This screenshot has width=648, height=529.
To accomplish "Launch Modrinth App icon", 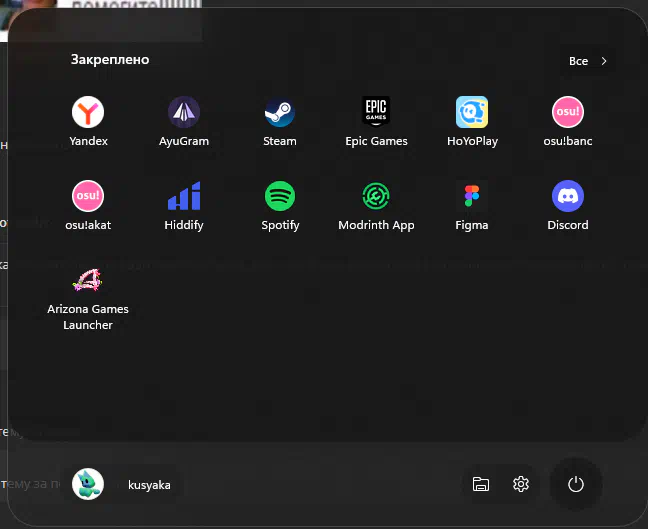I will click(x=376, y=196).
